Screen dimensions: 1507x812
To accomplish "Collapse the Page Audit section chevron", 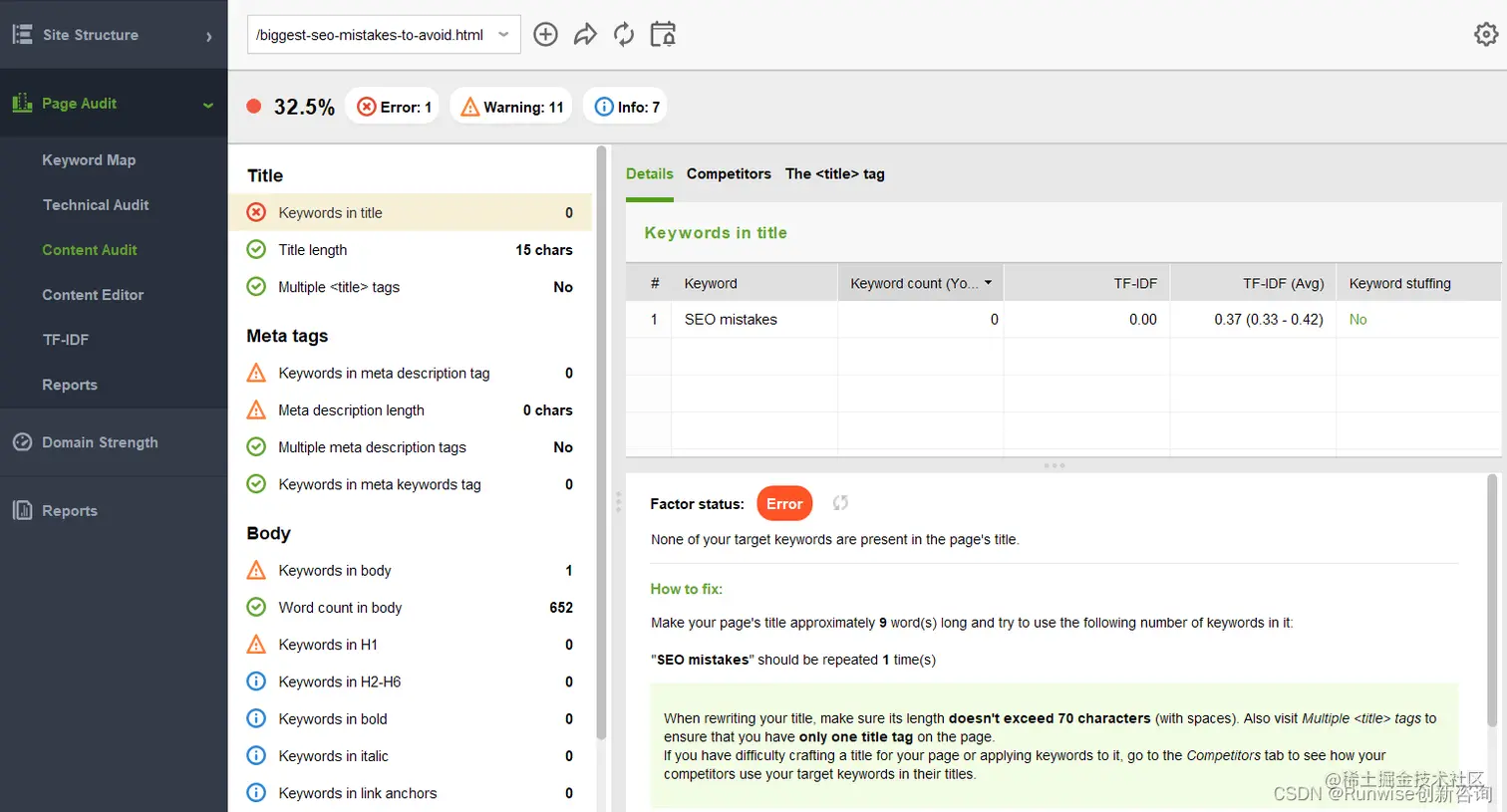I will point(208,105).
